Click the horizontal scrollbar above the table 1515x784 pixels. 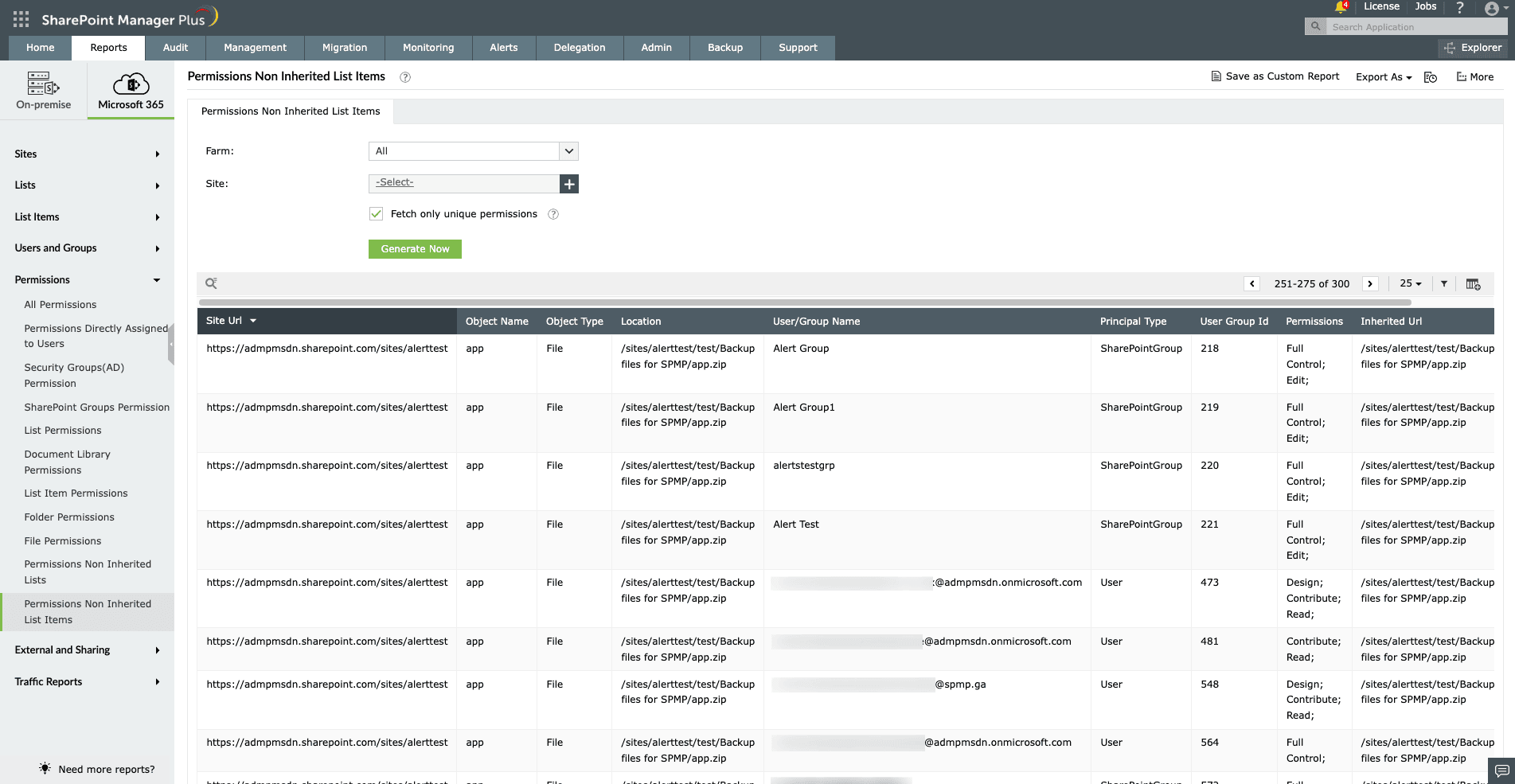pyautogui.click(x=805, y=302)
